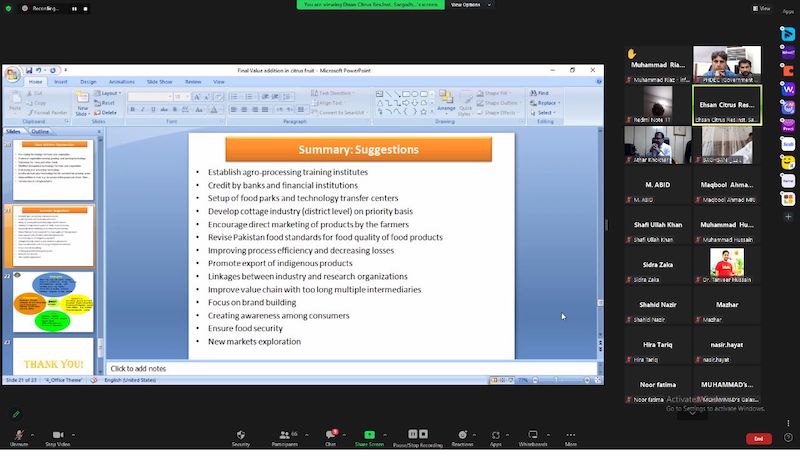The image size is (800, 476).
Task: Switch to the Outline pane tab
Action: (40, 131)
